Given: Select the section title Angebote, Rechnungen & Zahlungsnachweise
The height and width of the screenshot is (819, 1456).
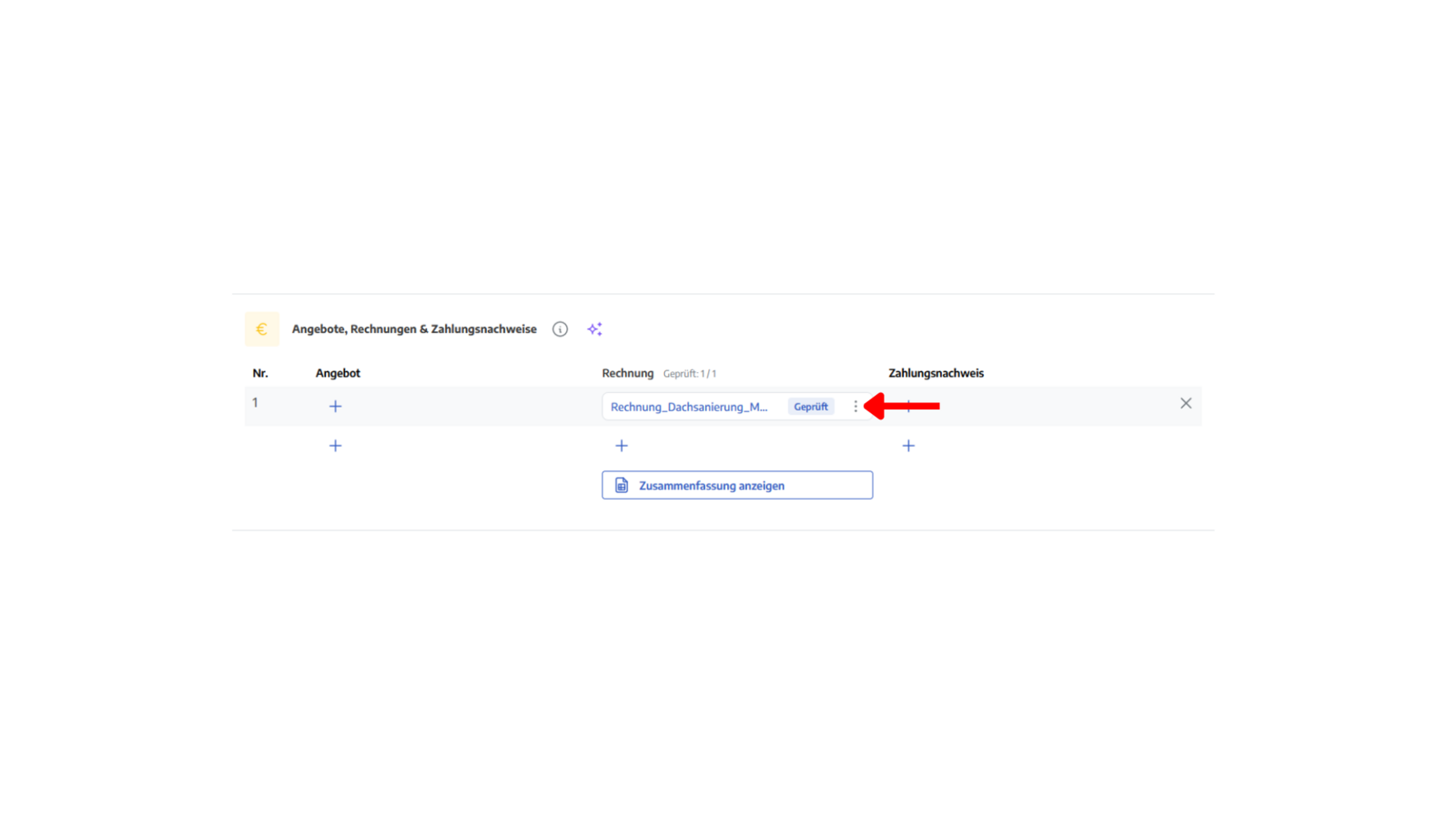Looking at the screenshot, I should click(x=414, y=329).
